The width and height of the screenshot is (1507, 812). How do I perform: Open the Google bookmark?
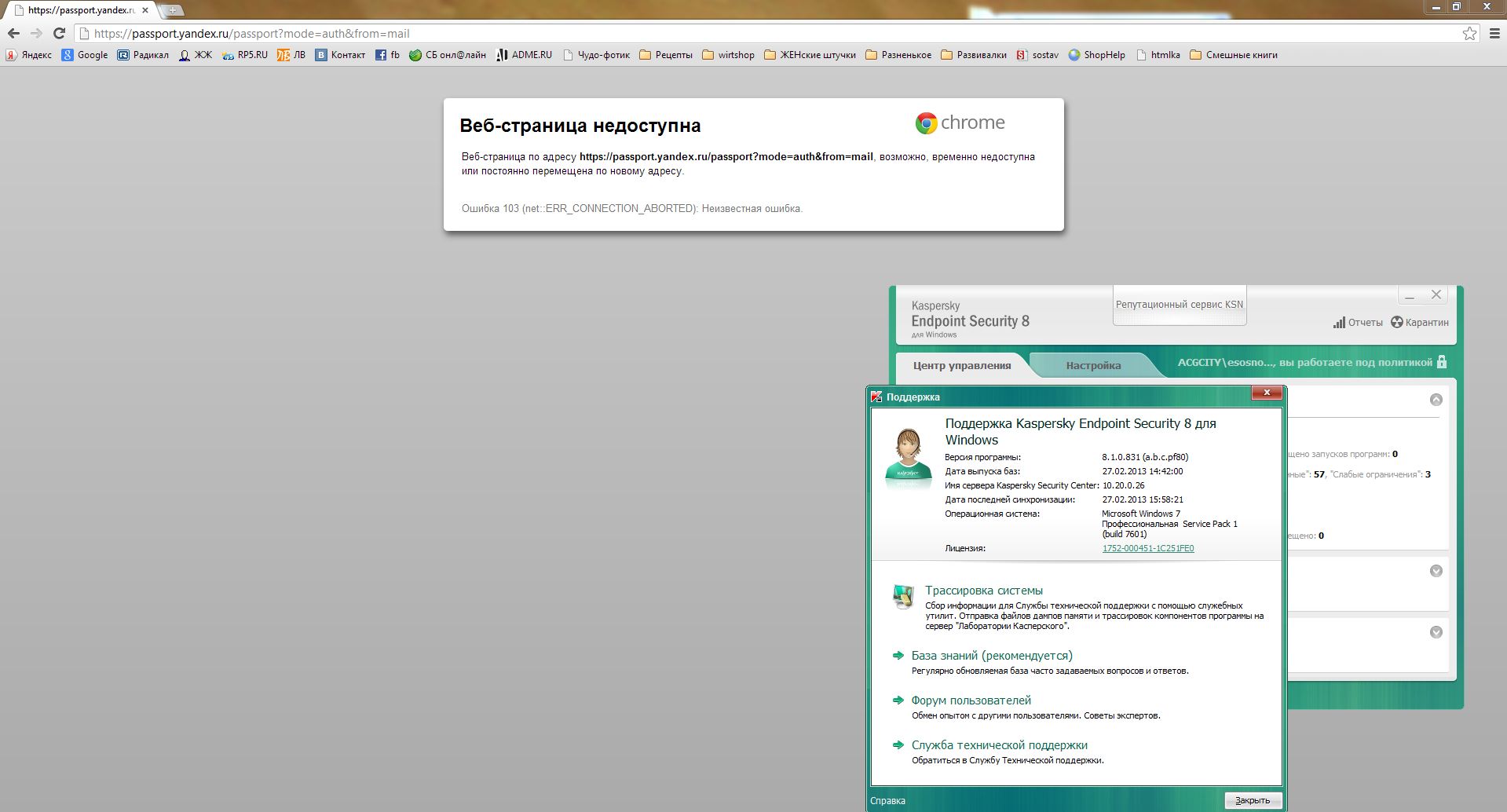(x=85, y=55)
